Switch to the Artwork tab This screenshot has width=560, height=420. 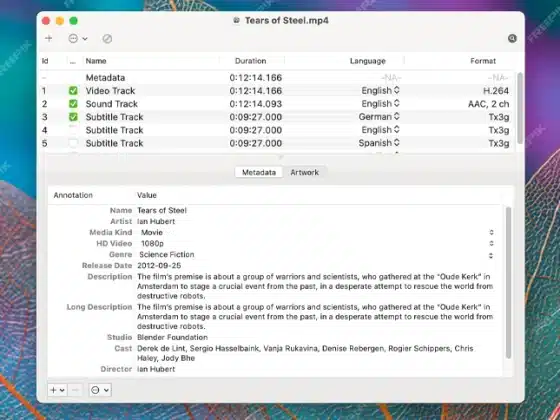pyautogui.click(x=304, y=172)
